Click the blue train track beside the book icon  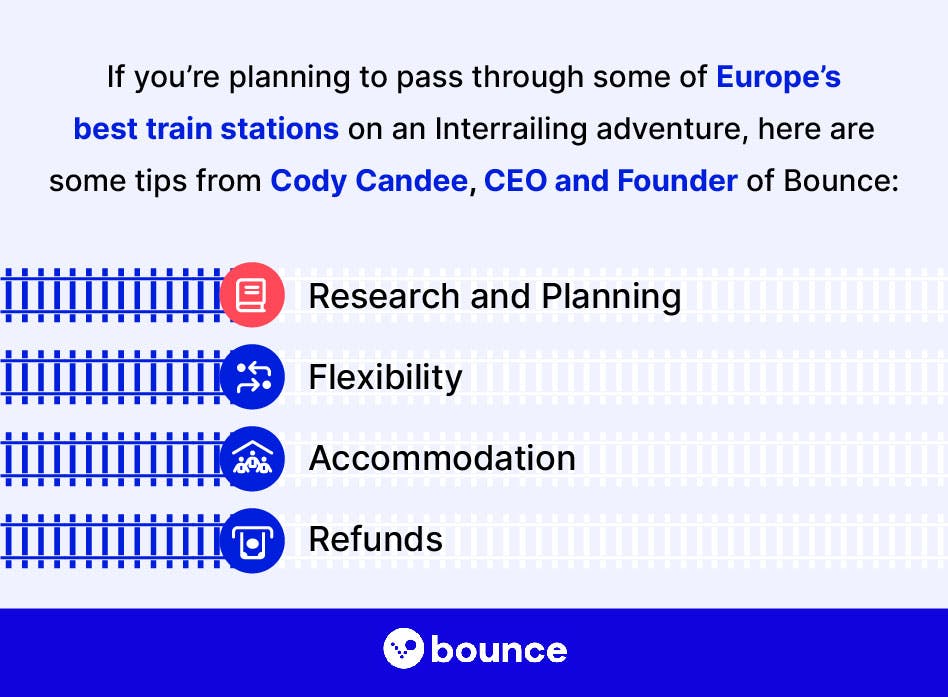point(110,295)
